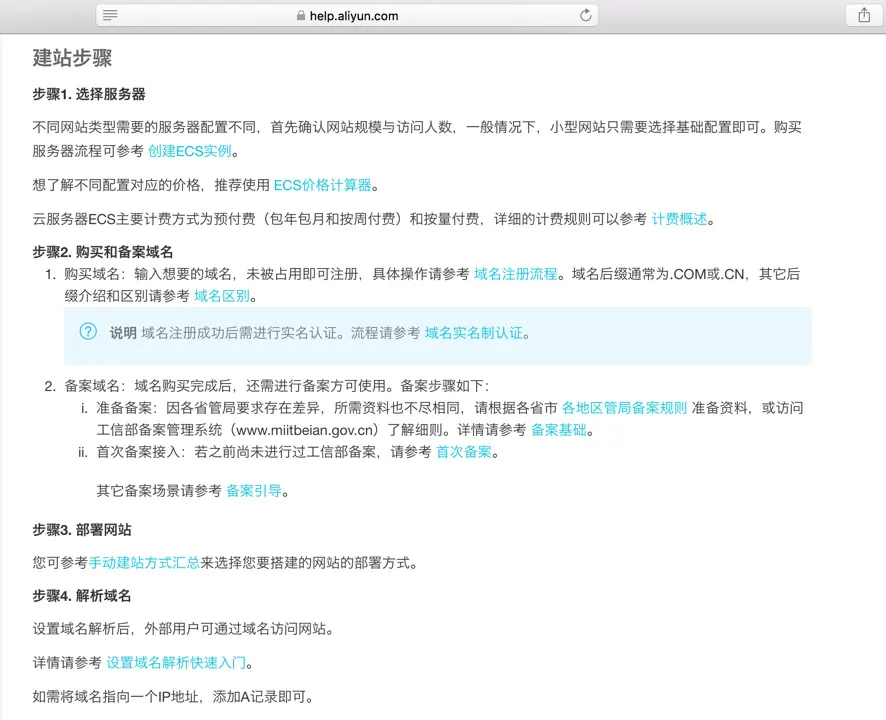Screen dimensions: 886x720
Task: Click the list item text 备案域名
Action: tap(92, 386)
